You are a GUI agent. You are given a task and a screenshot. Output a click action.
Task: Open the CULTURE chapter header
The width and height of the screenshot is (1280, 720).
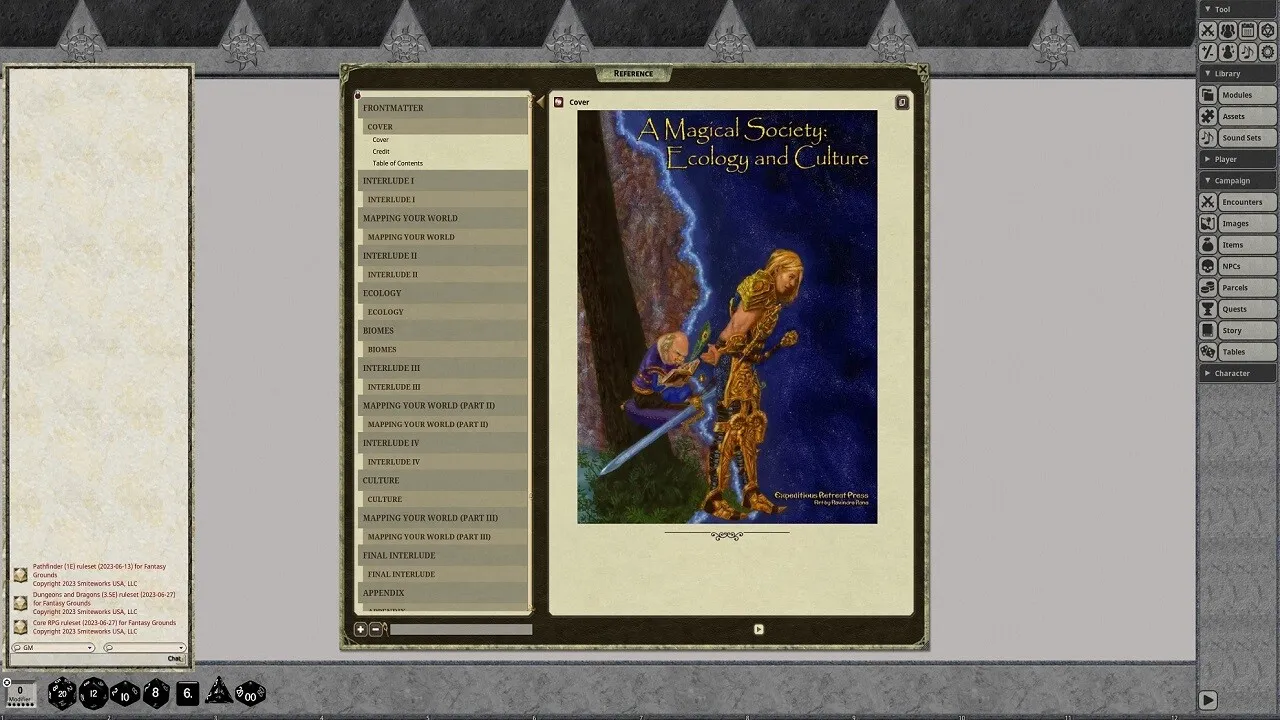(443, 481)
